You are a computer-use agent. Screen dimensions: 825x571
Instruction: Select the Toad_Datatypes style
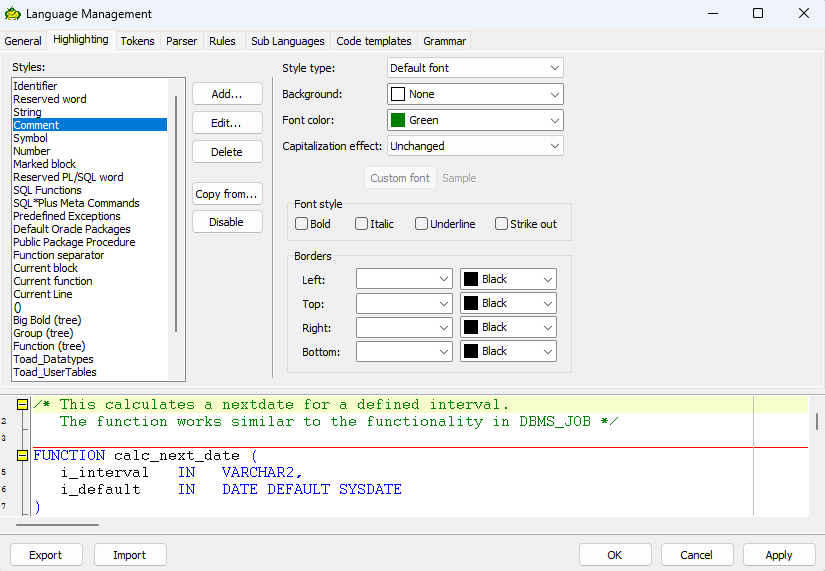point(90,359)
